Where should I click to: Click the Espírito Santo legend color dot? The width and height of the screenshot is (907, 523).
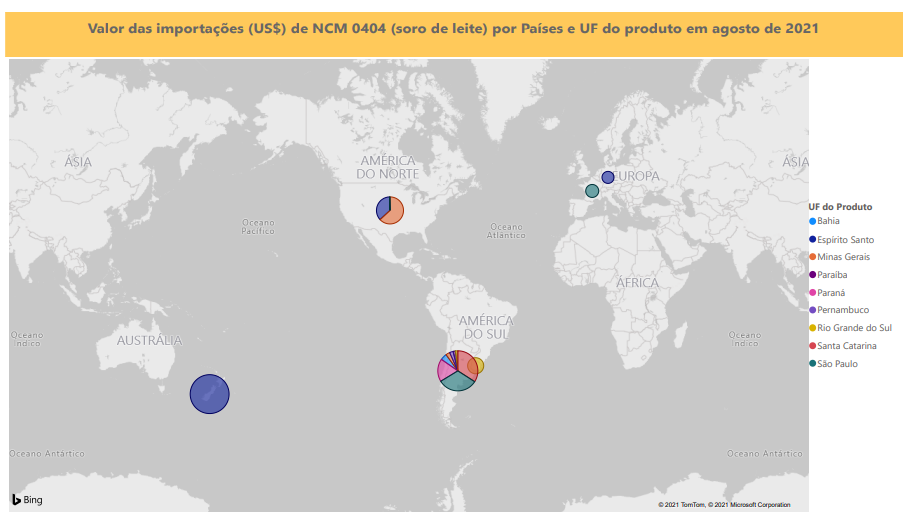(x=813, y=240)
